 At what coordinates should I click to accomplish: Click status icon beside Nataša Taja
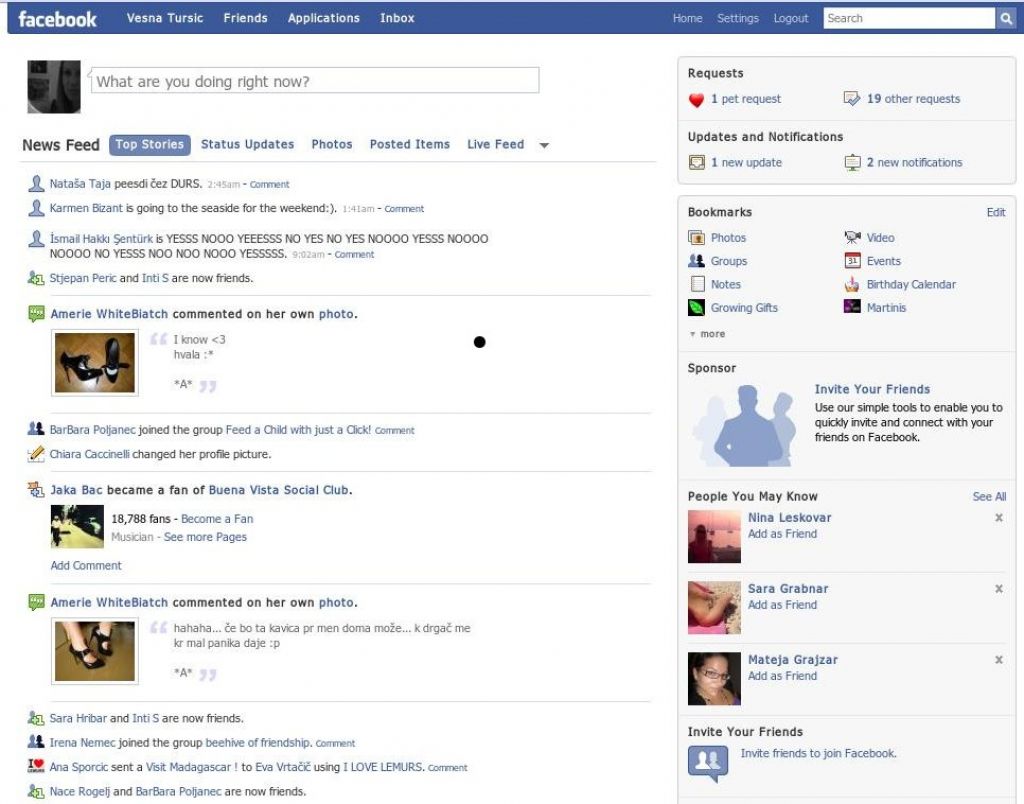tap(36, 184)
